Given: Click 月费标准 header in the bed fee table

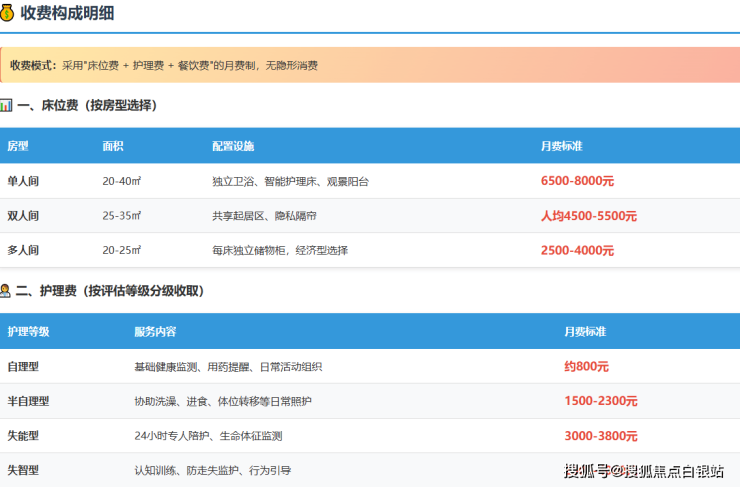Looking at the screenshot, I should coord(561,146).
